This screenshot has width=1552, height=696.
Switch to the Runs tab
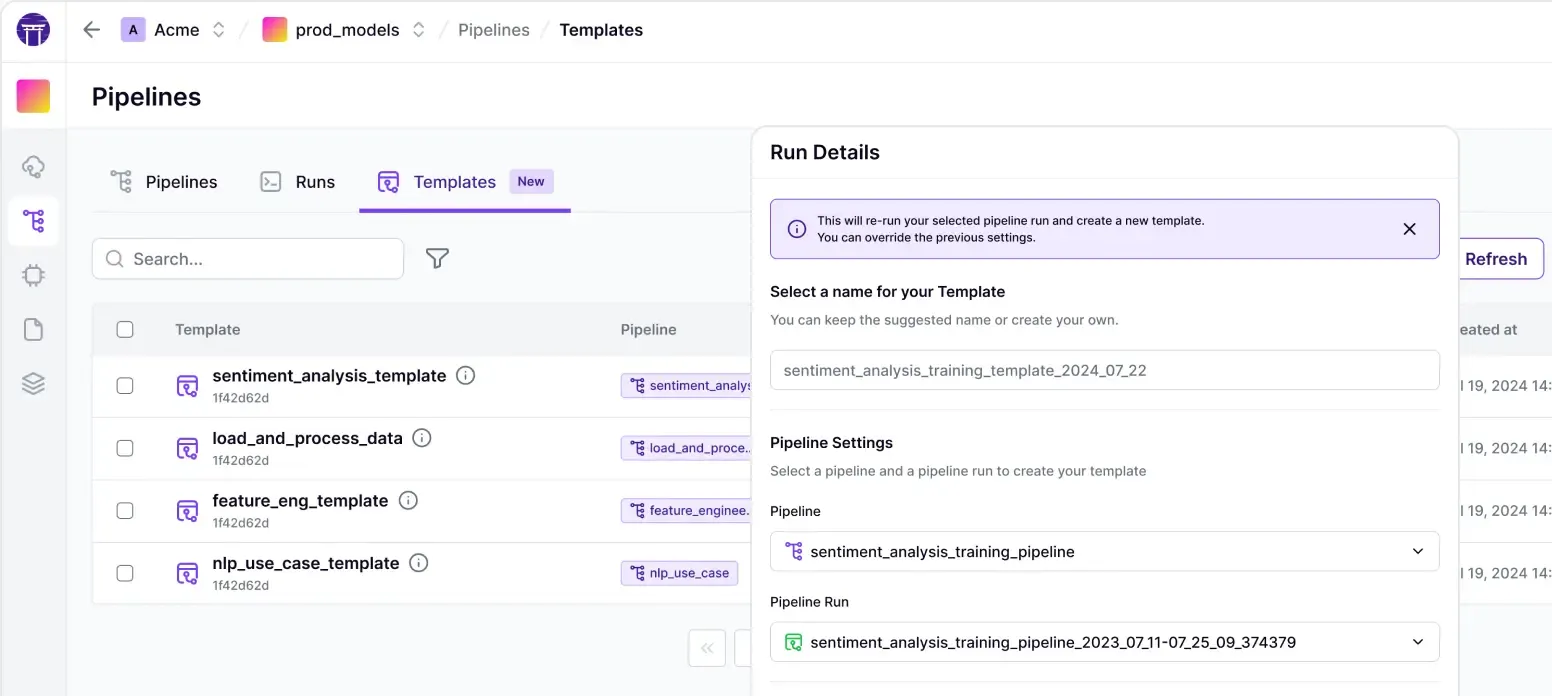click(298, 182)
